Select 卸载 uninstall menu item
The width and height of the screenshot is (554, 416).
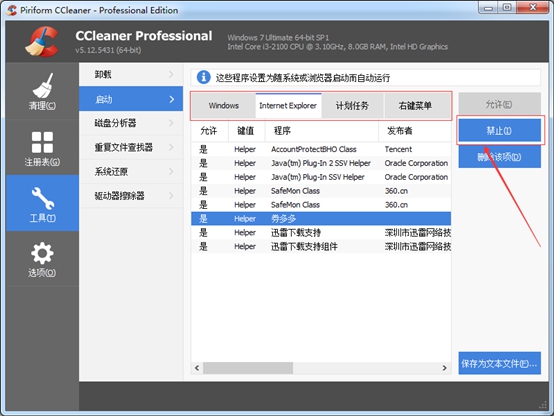point(131,74)
